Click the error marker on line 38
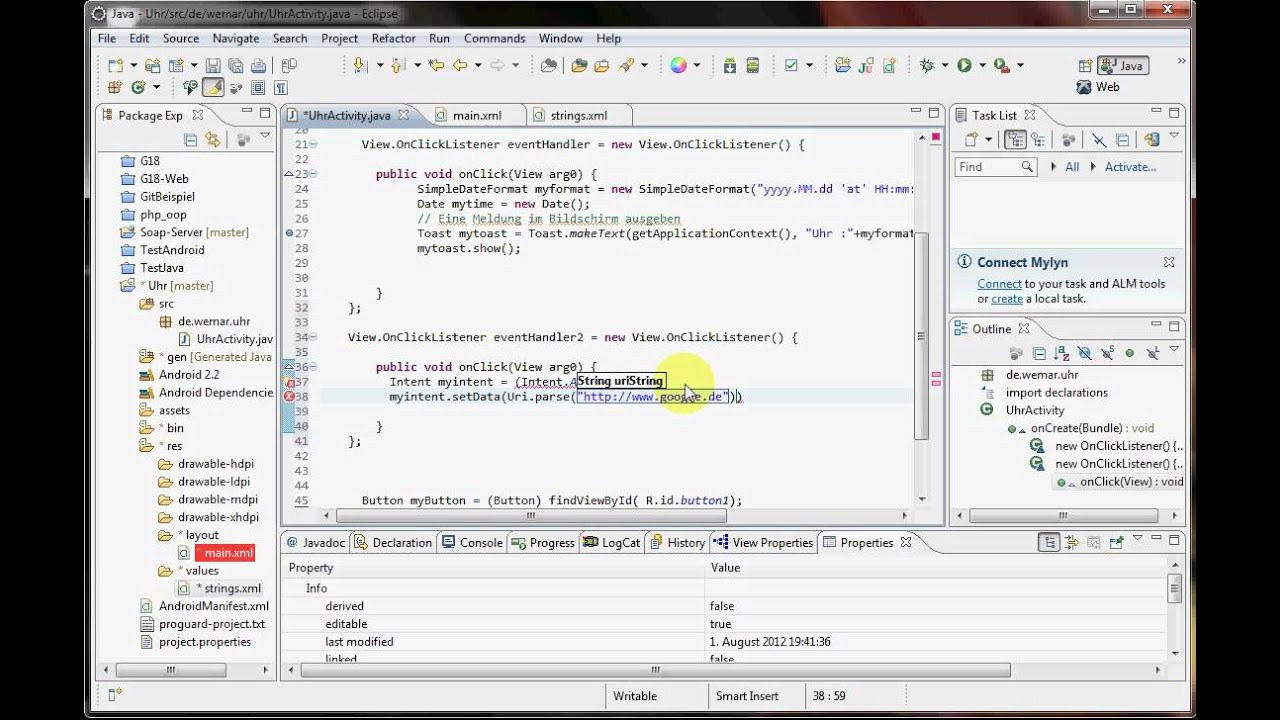Viewport: 1280px width, 720px height. 290,397
